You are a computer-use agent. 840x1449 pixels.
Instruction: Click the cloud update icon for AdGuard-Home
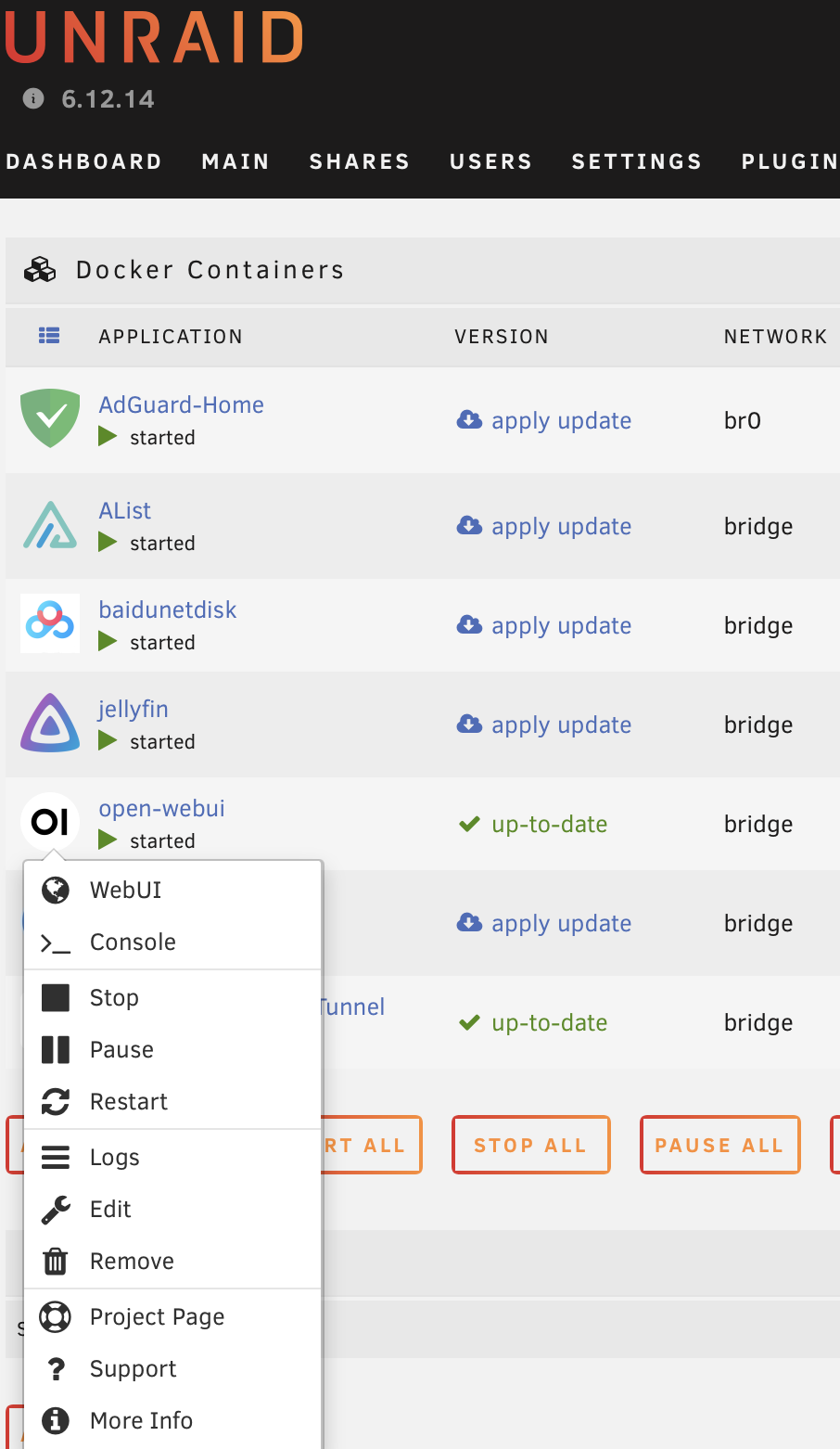point(468,419)
